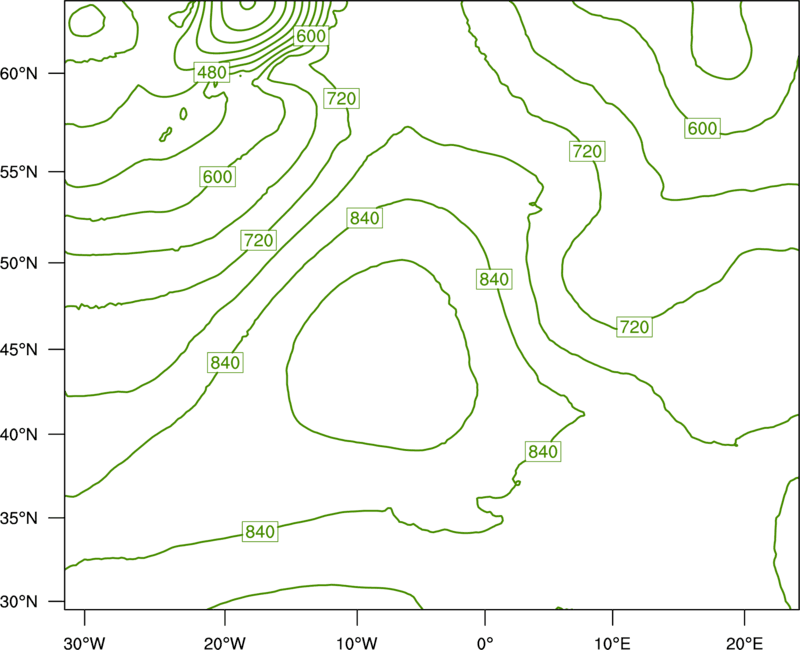This screenshot has width=800, height=650.
Task: Select the 720 contour label east of 10°E
Action: [634, 327]
